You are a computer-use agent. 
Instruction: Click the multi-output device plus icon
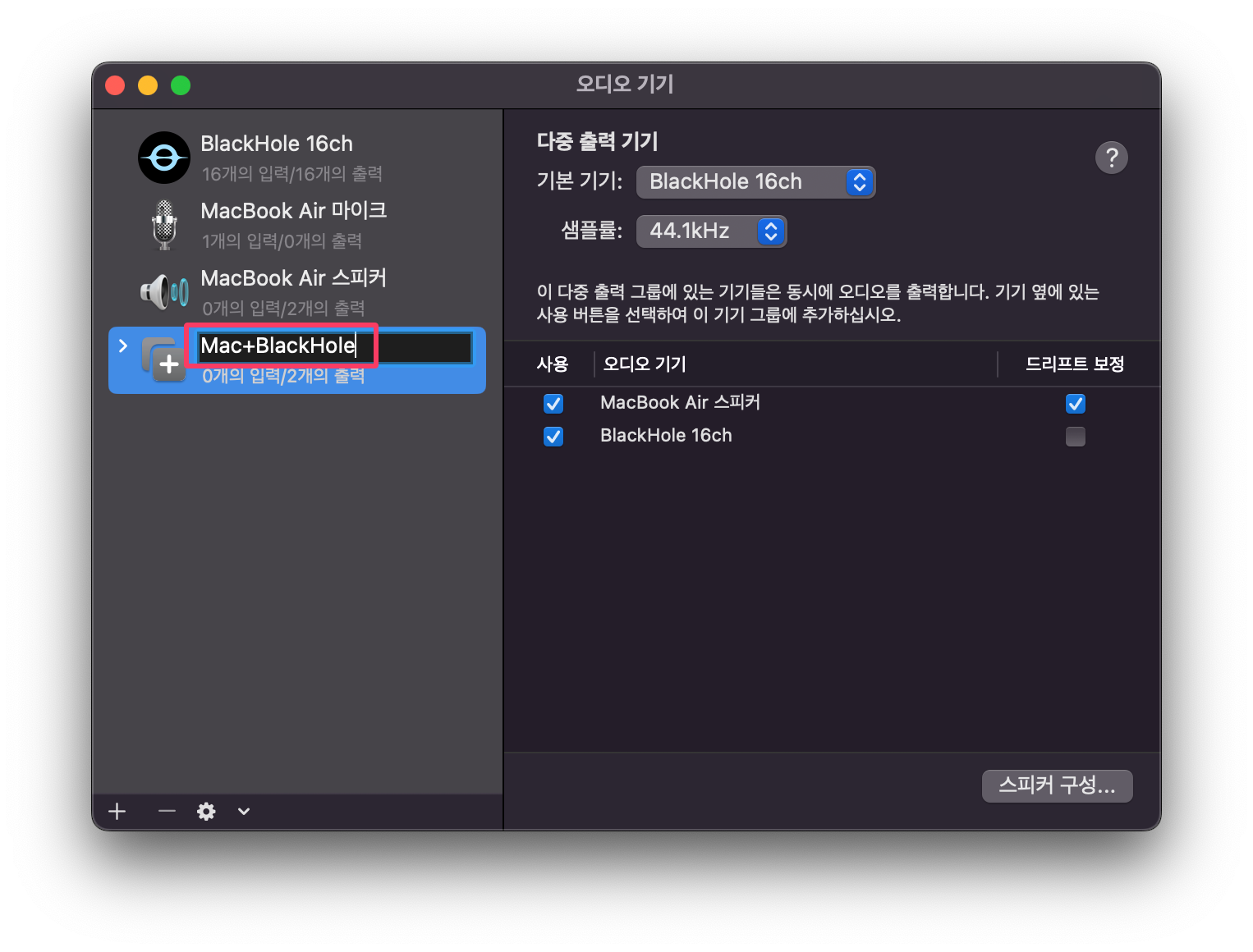(x=163, y=359)
